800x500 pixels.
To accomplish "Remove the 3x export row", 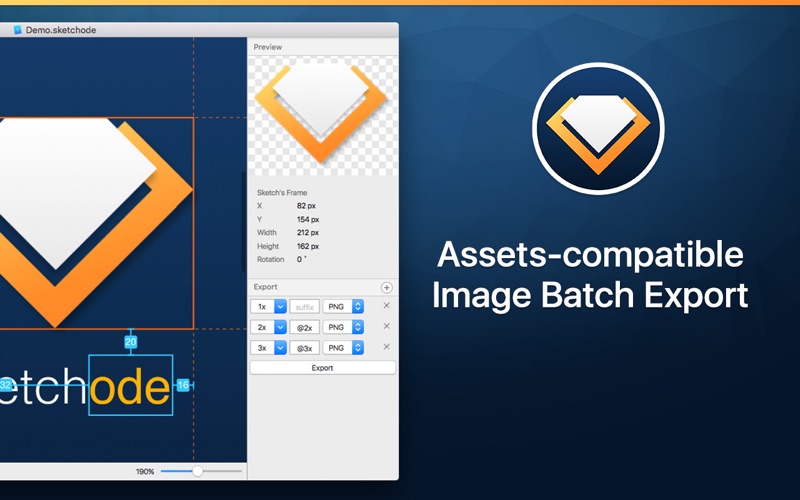I will [386, 346].
